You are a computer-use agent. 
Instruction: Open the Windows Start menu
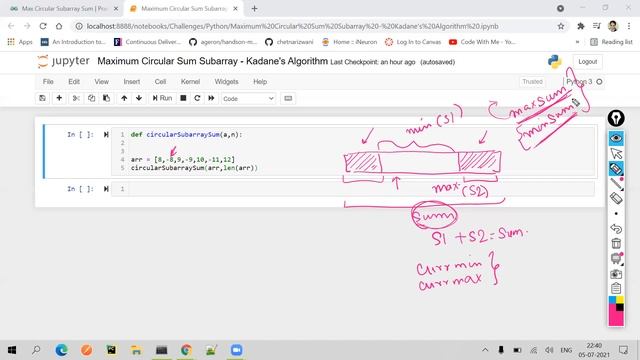pyautogui.click(x=12, y=350)
